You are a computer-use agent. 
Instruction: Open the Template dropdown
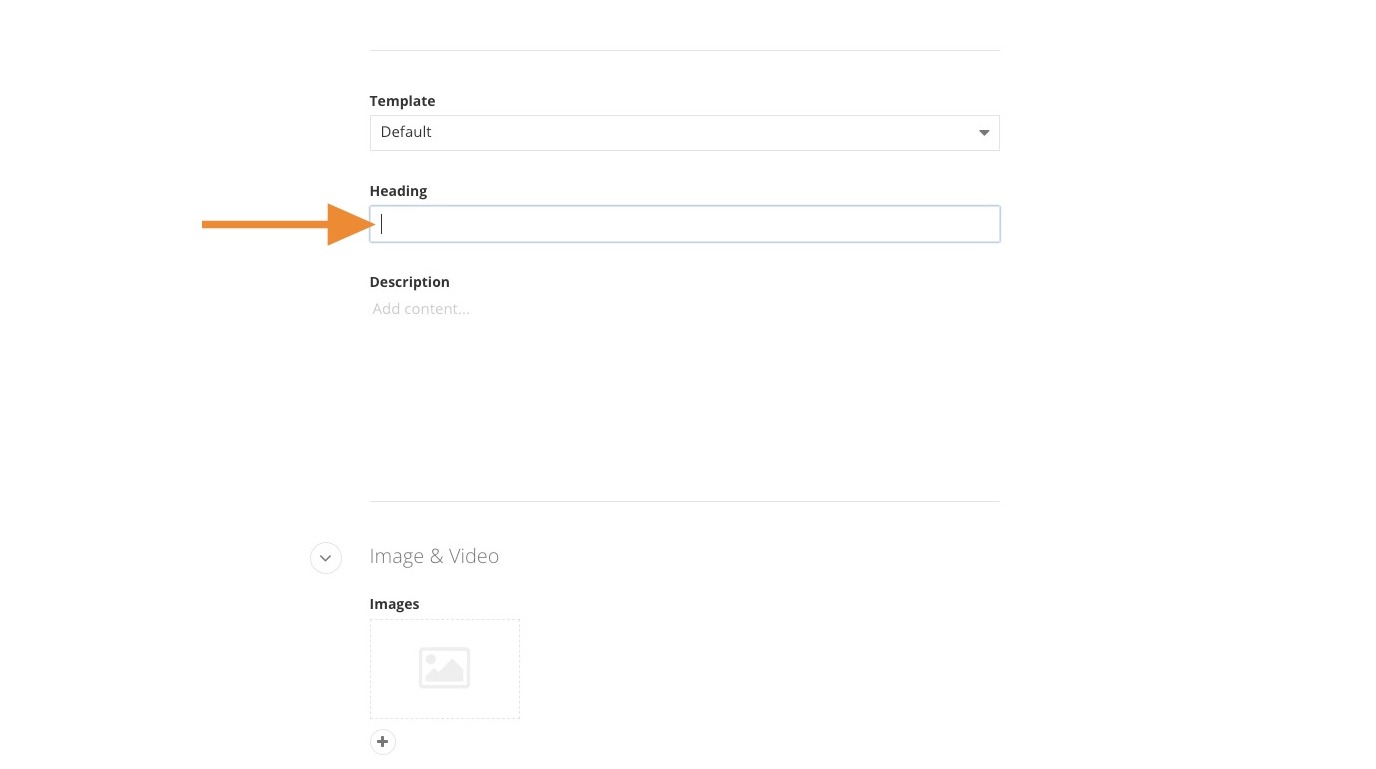684,133
